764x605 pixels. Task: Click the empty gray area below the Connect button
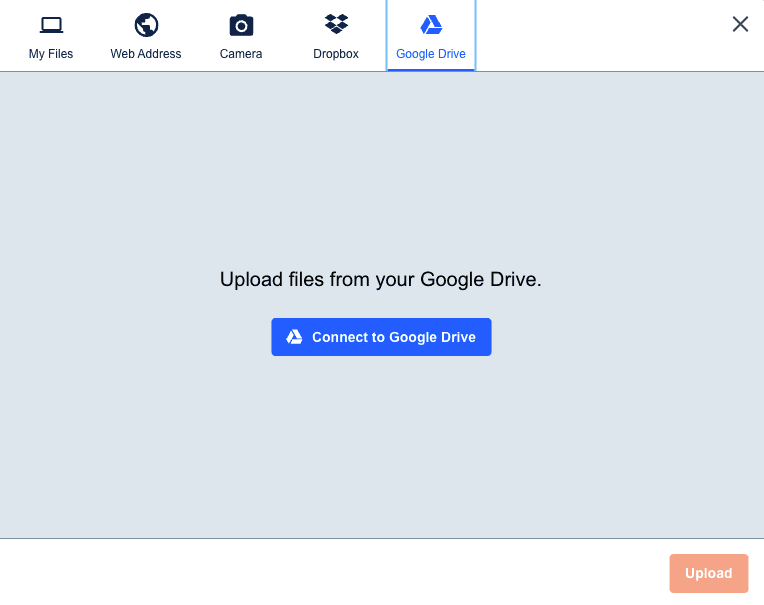(x=381, y=450)
